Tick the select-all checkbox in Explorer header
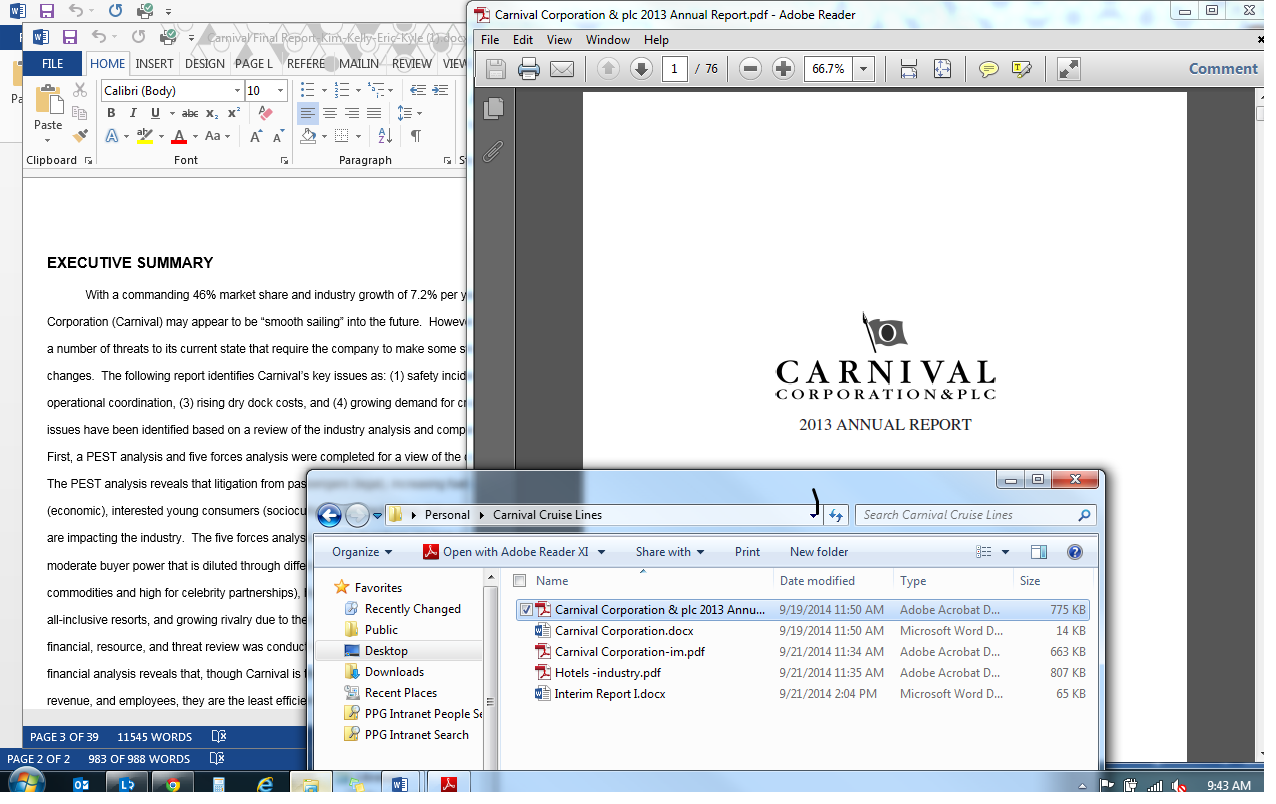Viewport: 1276px width, 804px height. (x=519, y=580)
